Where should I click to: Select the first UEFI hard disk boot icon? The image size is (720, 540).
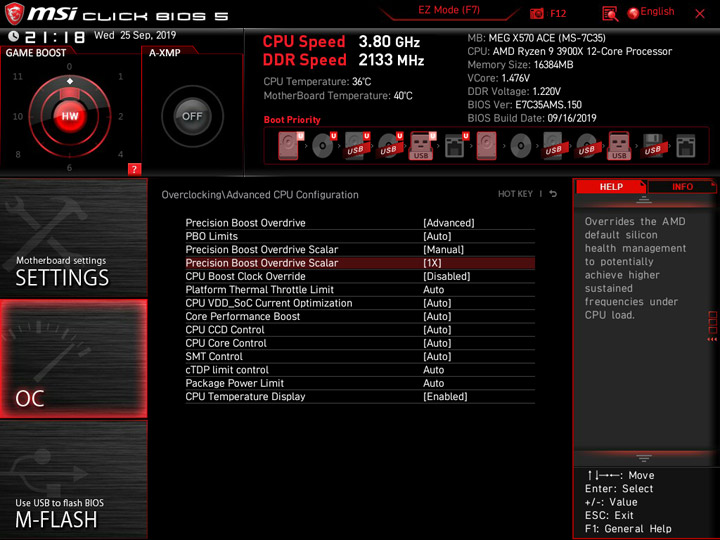291,146
